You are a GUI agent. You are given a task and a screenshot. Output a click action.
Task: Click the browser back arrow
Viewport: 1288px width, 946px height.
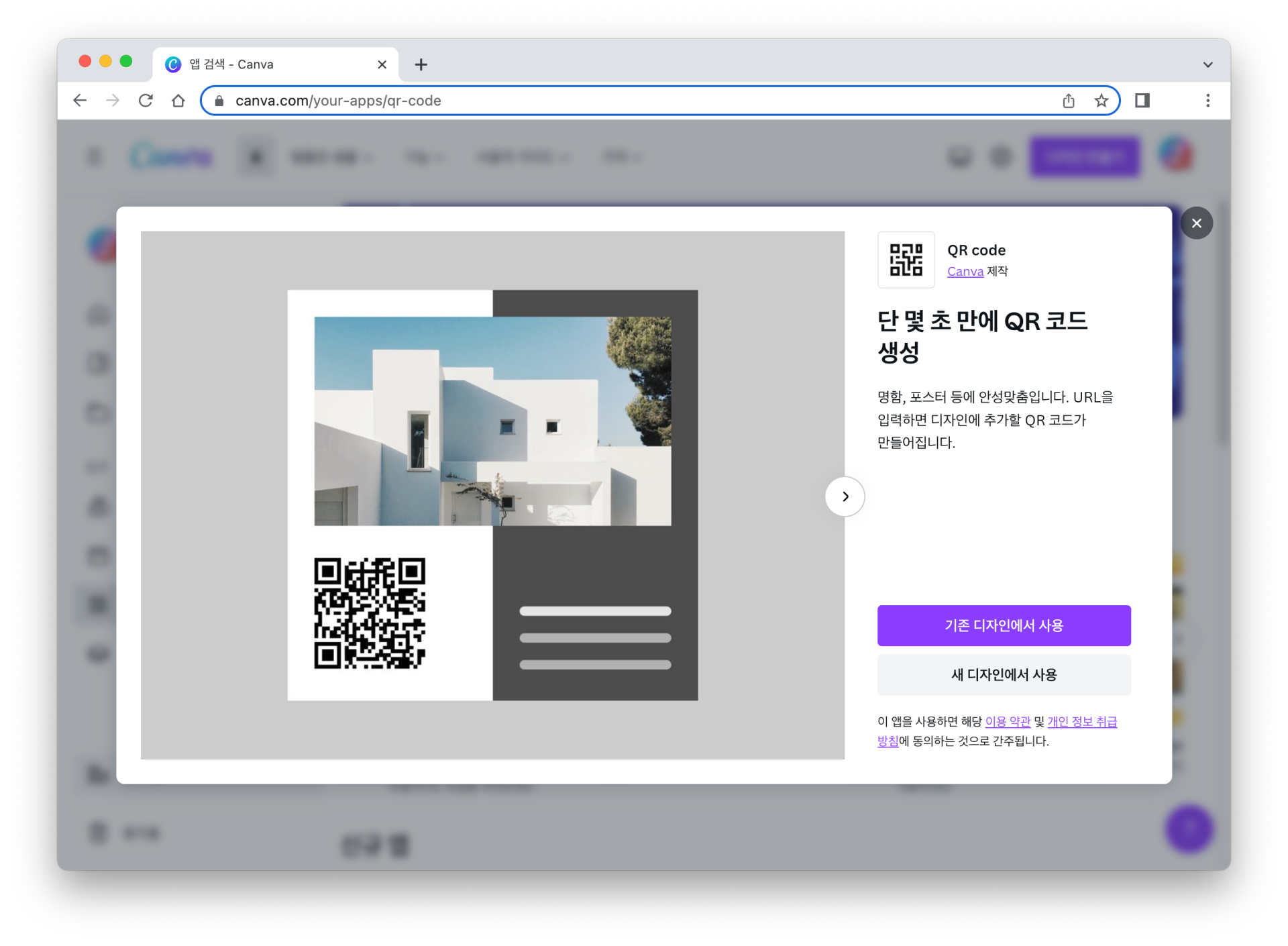pyautogui.click(x=80, y=101)
